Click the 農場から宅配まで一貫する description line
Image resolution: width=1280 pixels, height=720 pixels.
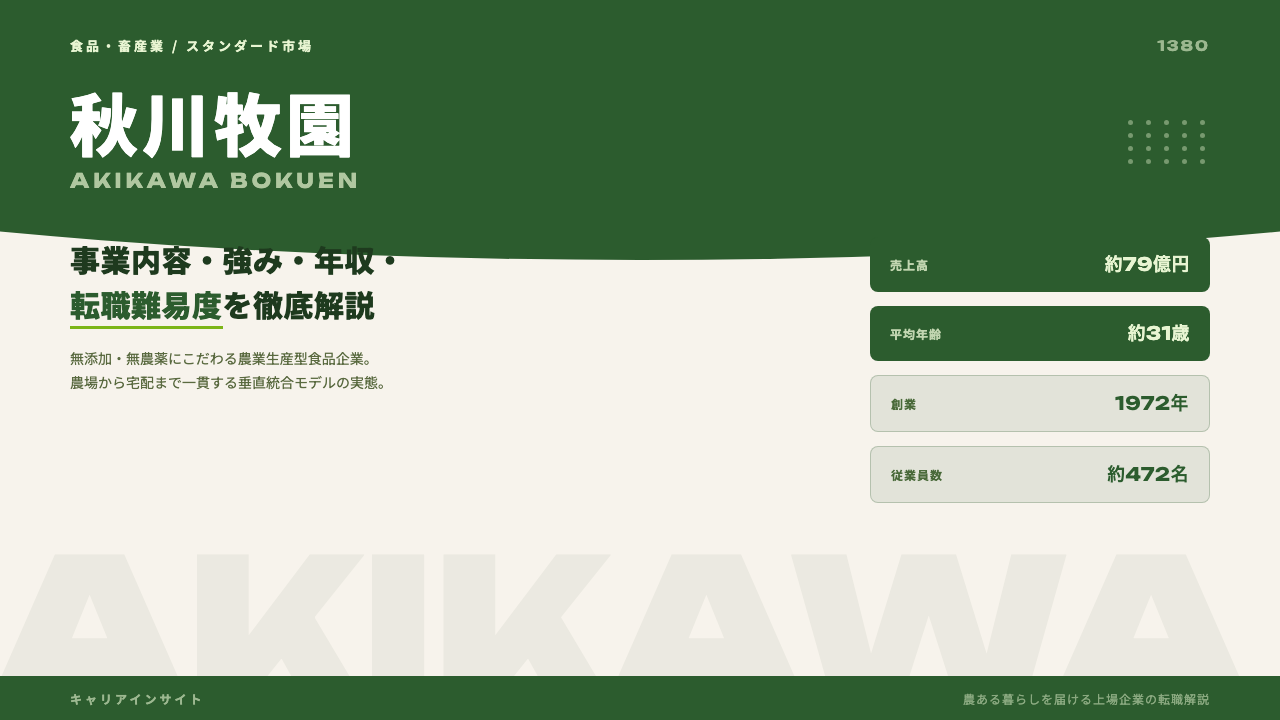click(x=229, y=382)
